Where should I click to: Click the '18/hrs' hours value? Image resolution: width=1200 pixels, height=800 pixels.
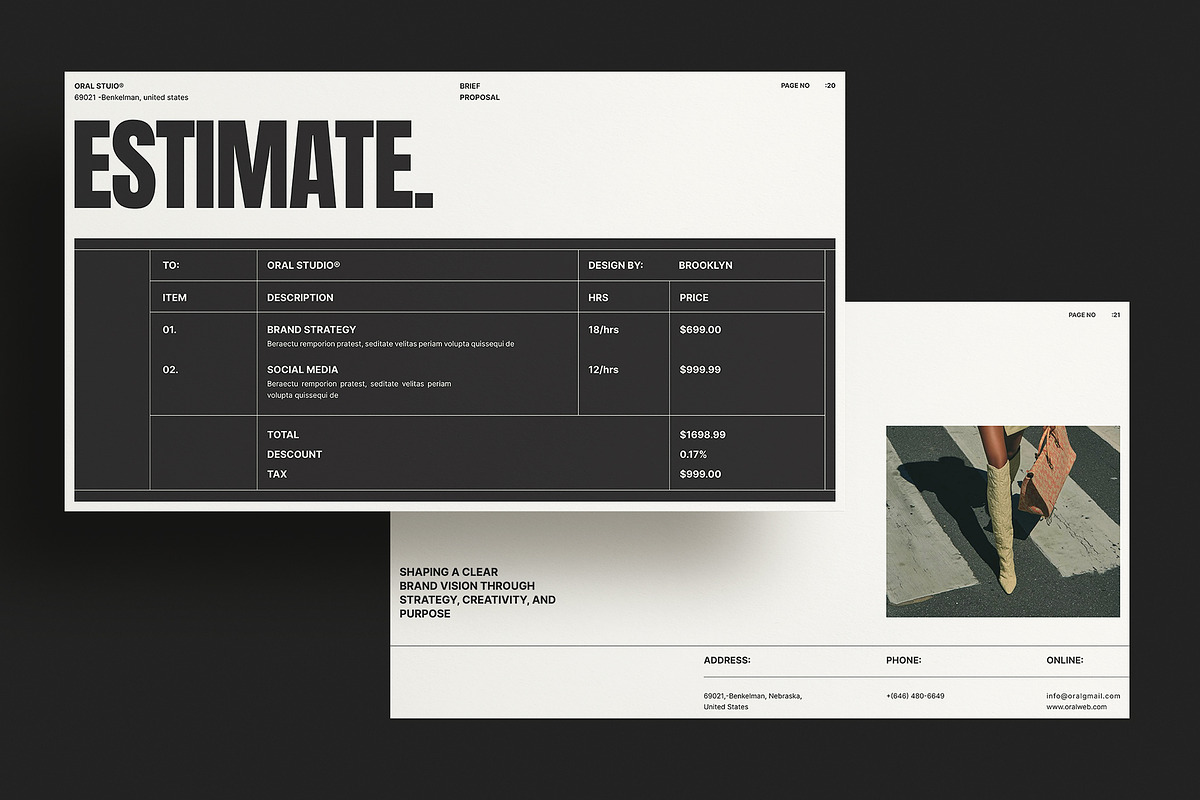click(x=603, y=330)
